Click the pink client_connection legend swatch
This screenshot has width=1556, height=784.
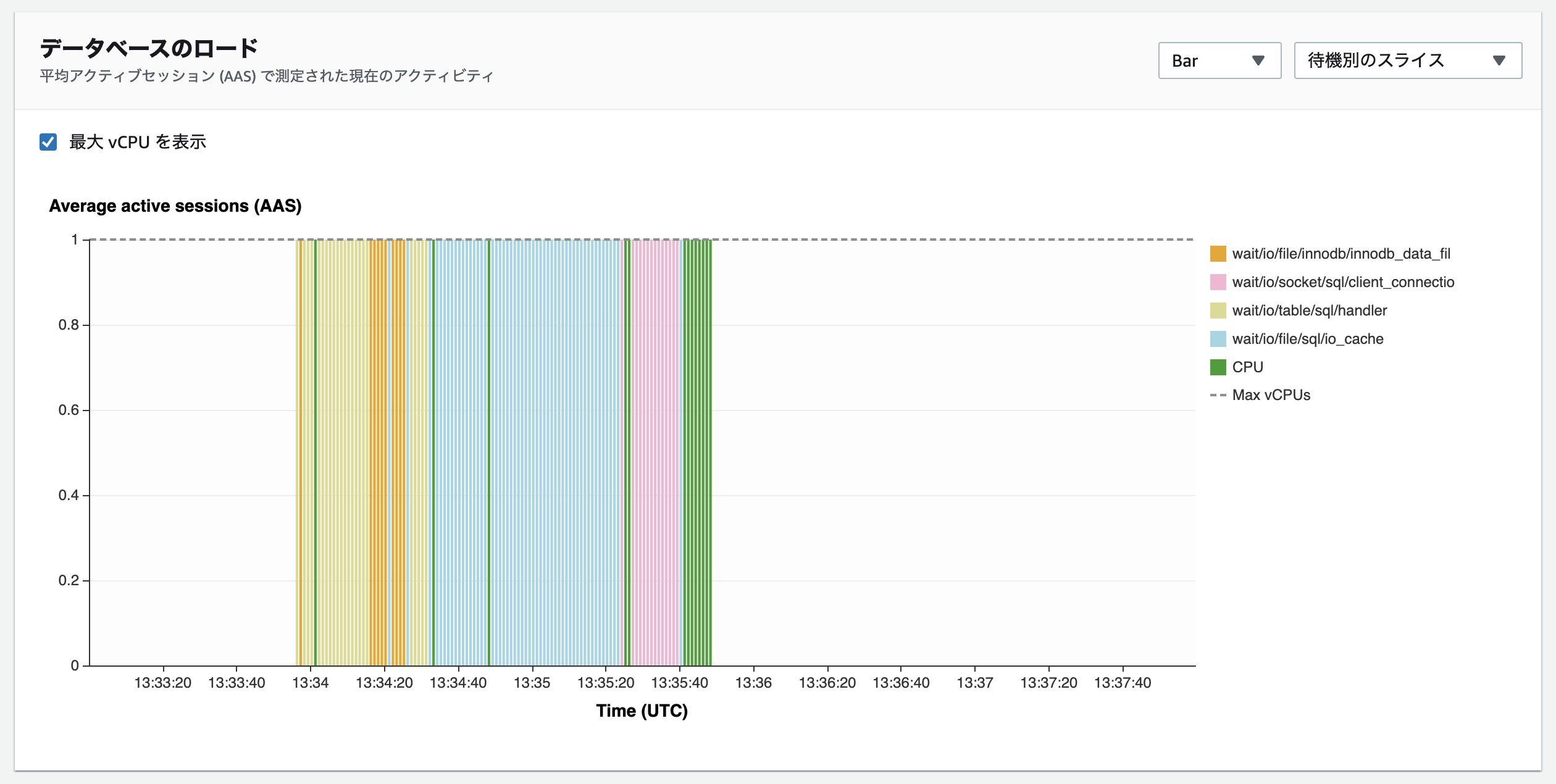click(x=1218, y=282)
